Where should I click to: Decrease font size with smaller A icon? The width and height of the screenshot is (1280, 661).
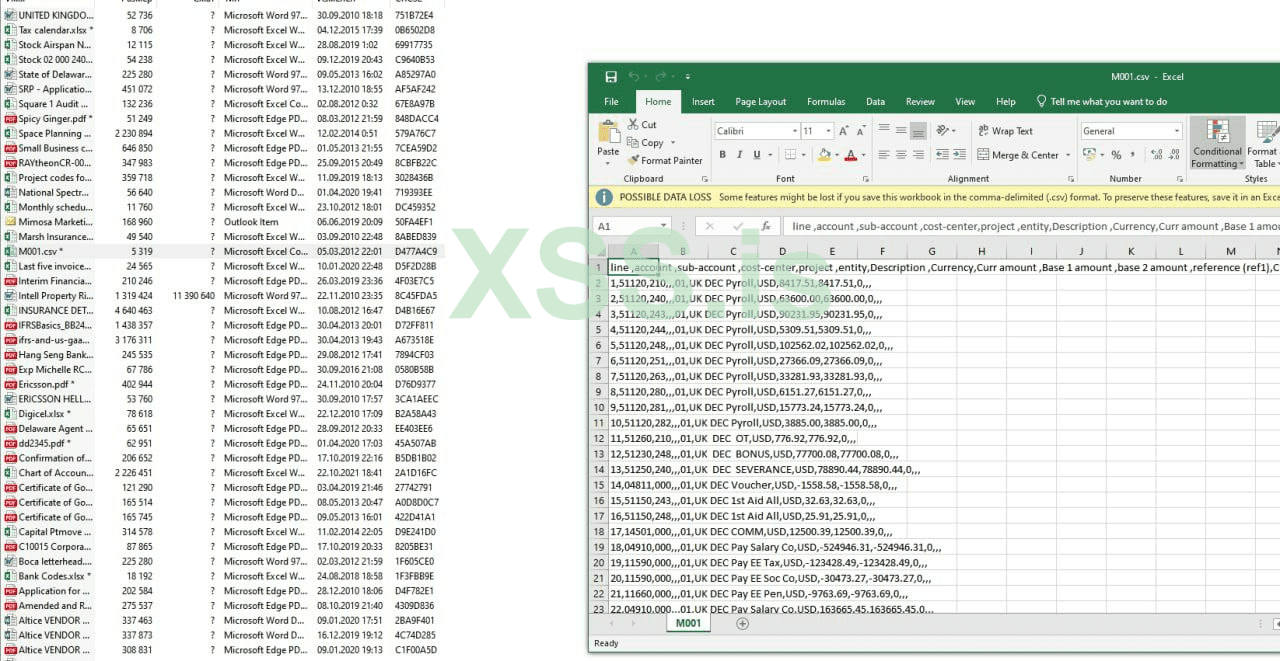(x=863, y=131)
